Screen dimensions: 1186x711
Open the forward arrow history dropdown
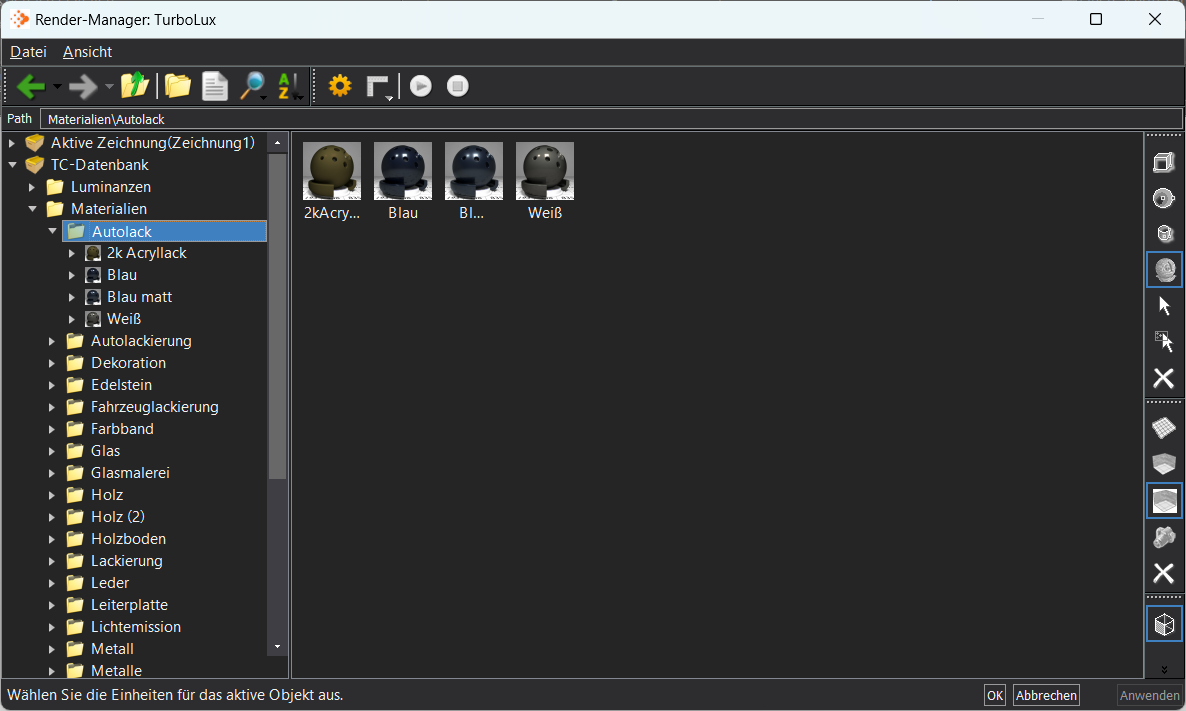(110, 87)
